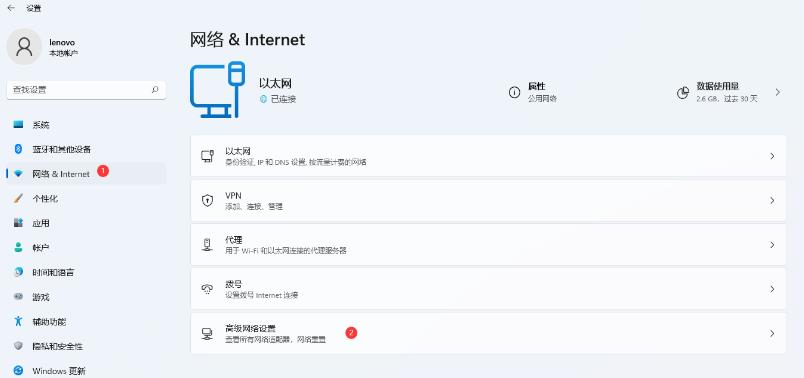The image size is (804, 378).
Task: Click the 代理 proxy server icon
Action: click(207, 245)
